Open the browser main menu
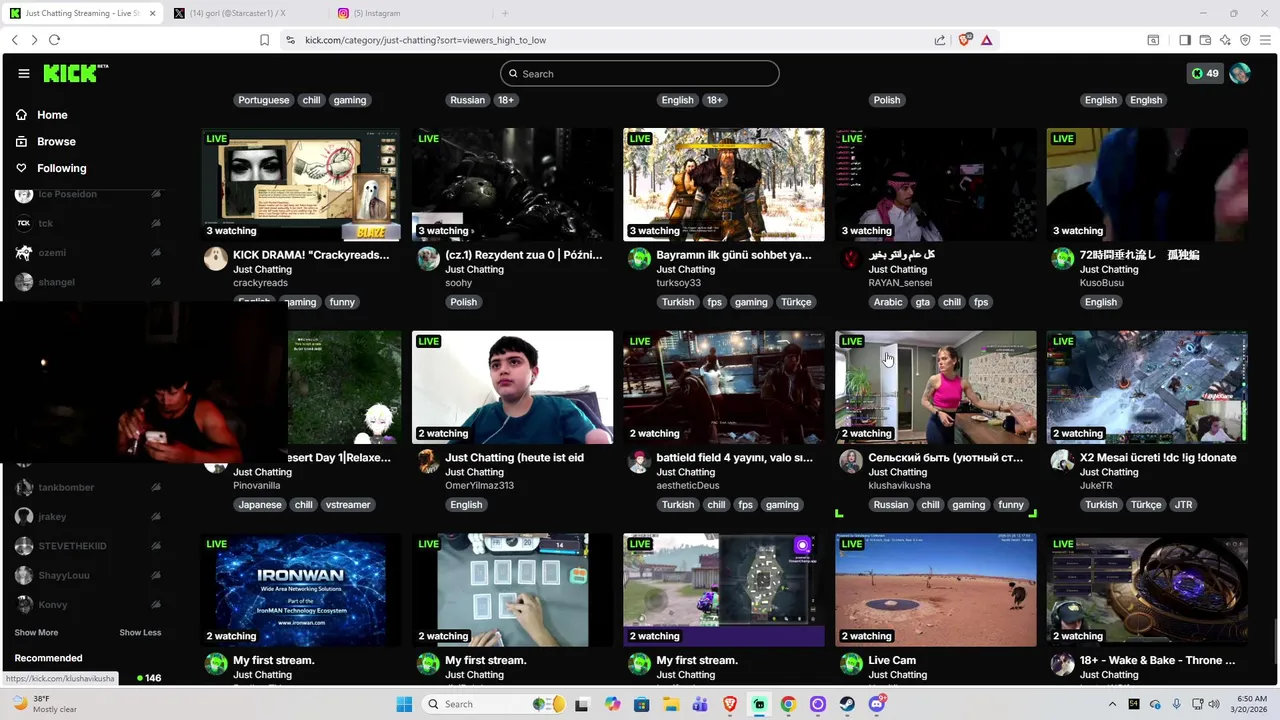 coord(1265,40)
